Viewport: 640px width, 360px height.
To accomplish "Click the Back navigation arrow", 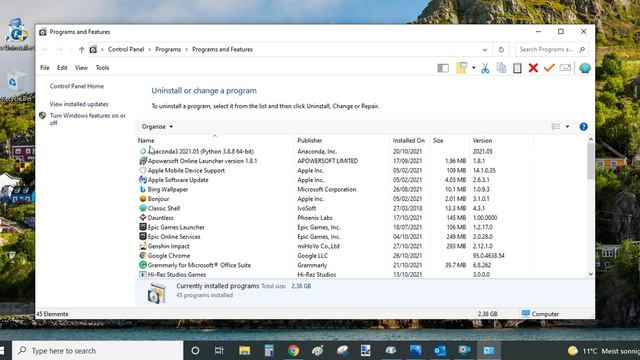I will [x=44, y=49].
